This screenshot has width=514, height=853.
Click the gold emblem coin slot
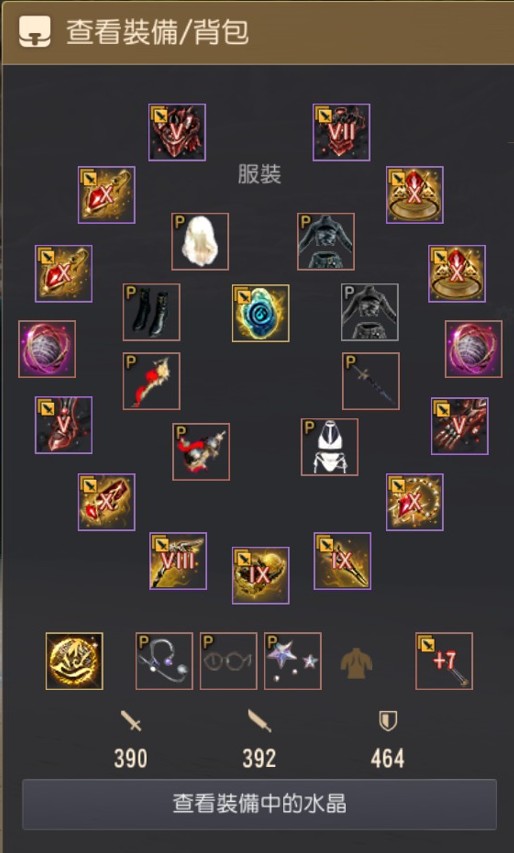(74, 661)
